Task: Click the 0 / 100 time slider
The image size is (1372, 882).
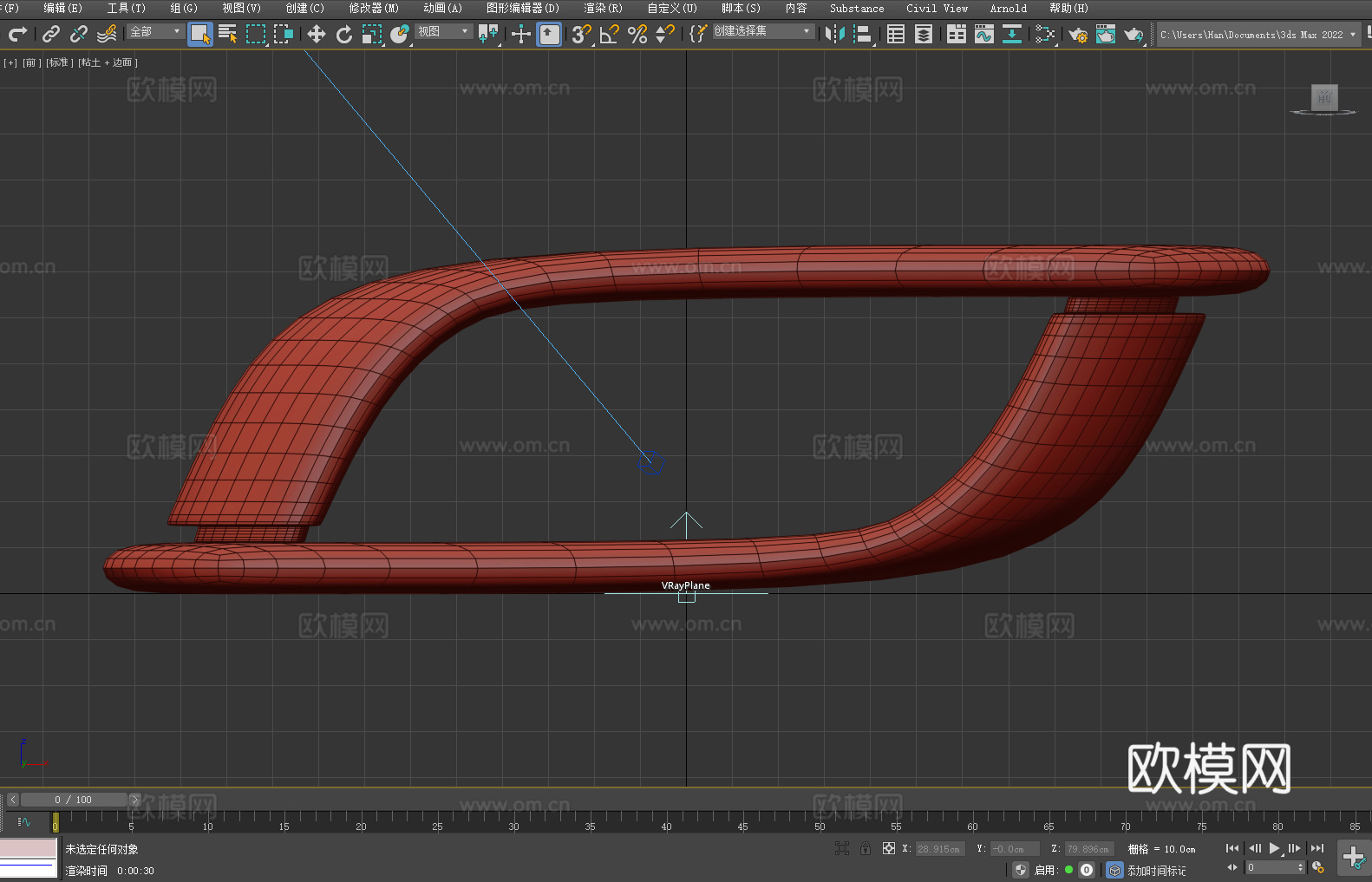Action: pyautogui.click(x=74, y=800)
